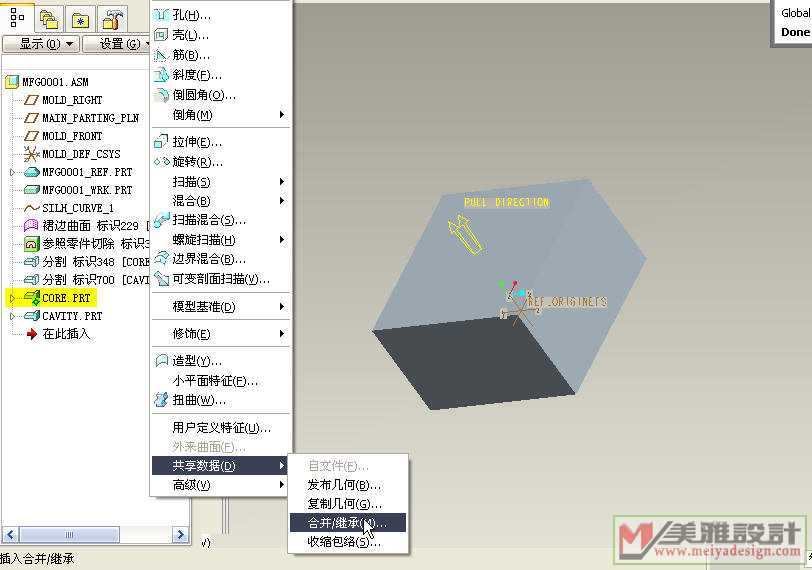This screenshot has width=812, height=570.
Task: Choose 用户定义特征(U)... menu item
Action: coord(221,428)
